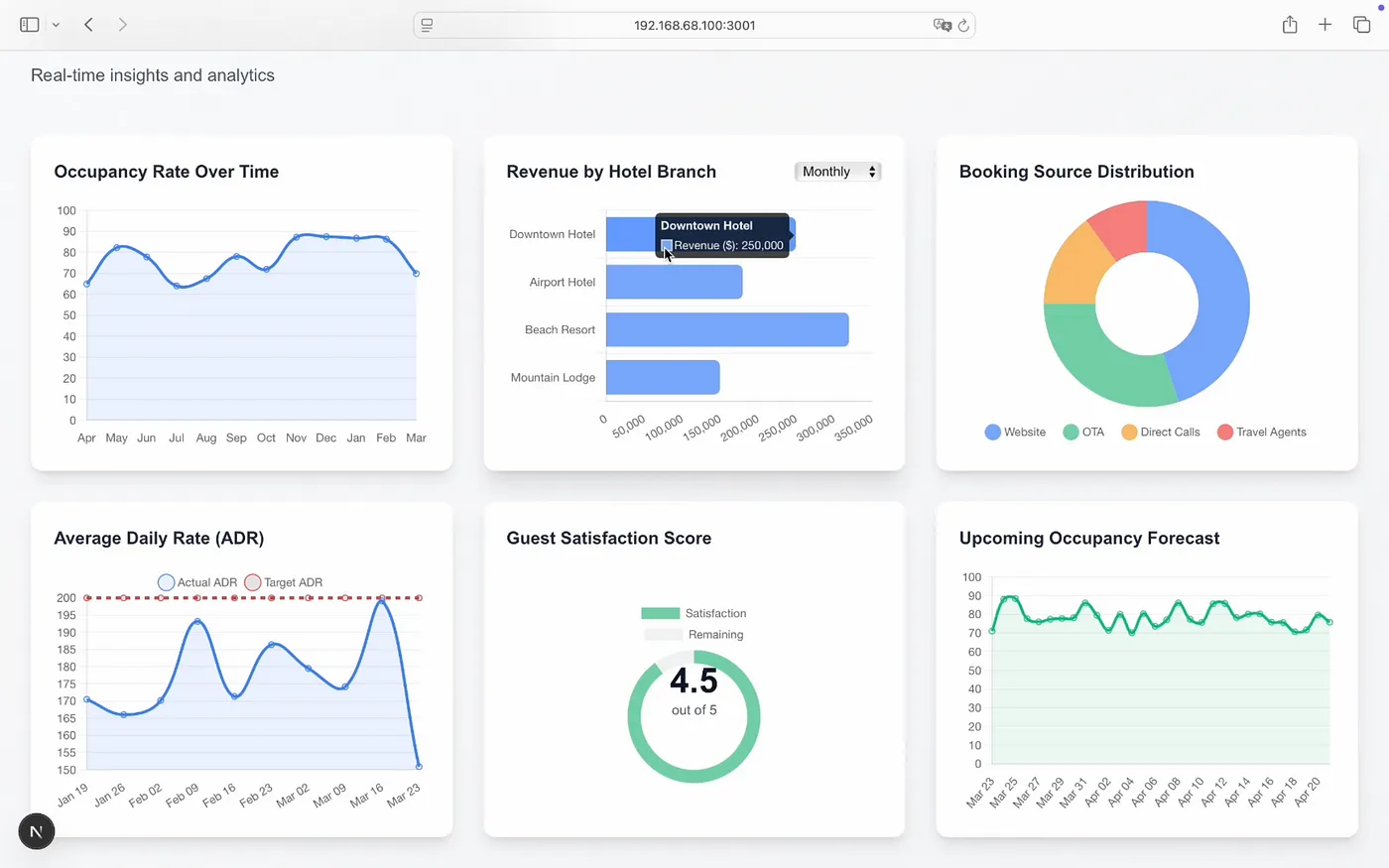The width and height of the screenshot is (1389, 868).
Task: Click the address bar URL field
Action: (694, 26)
